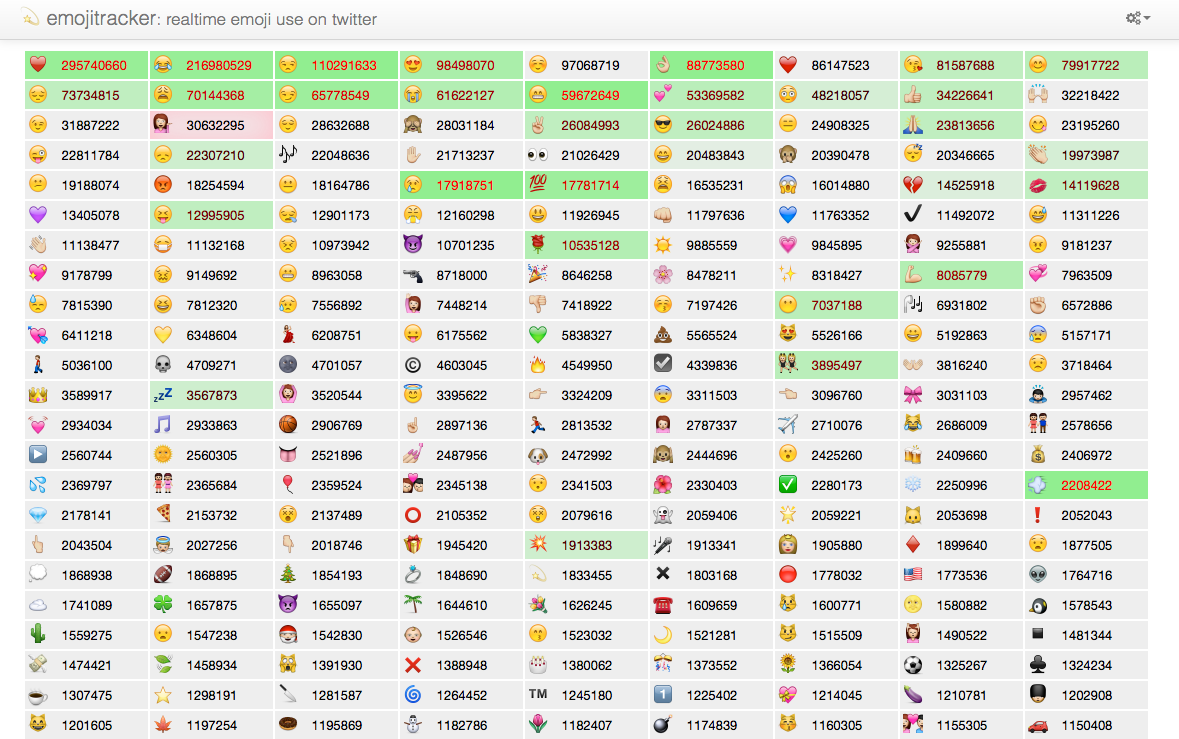The width and height of the screenshot is (1179, 739).
Task: Select the red heart emoji with count 295740660
Action: tap(38, 65)
